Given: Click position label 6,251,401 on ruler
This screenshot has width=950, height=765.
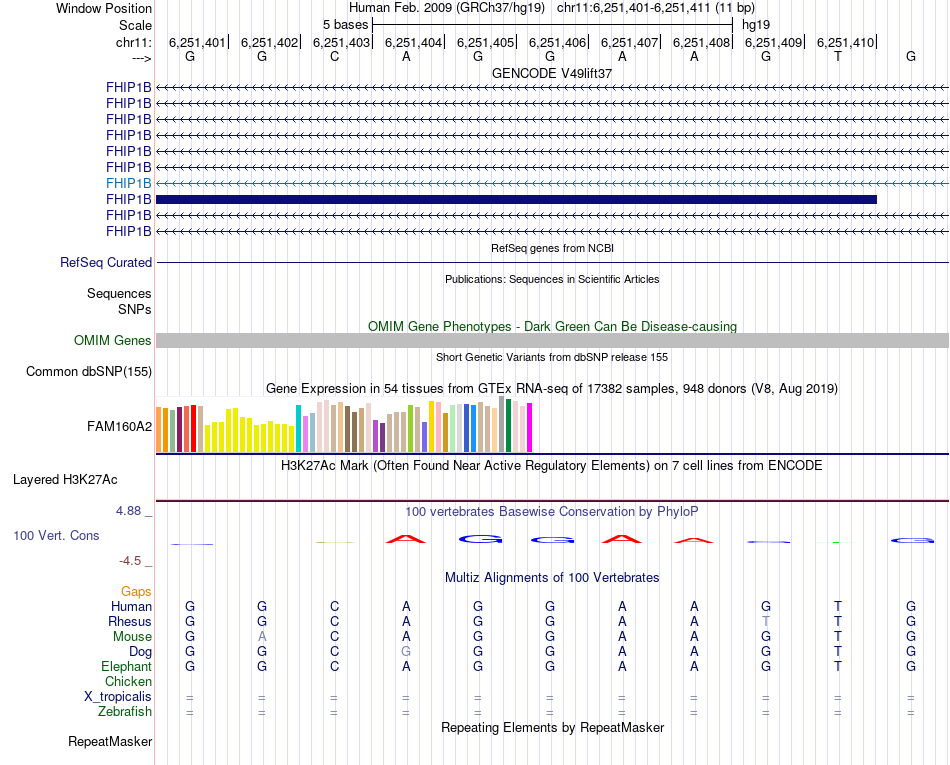Looking at the screenshot, I should click(x=197, y=42).
